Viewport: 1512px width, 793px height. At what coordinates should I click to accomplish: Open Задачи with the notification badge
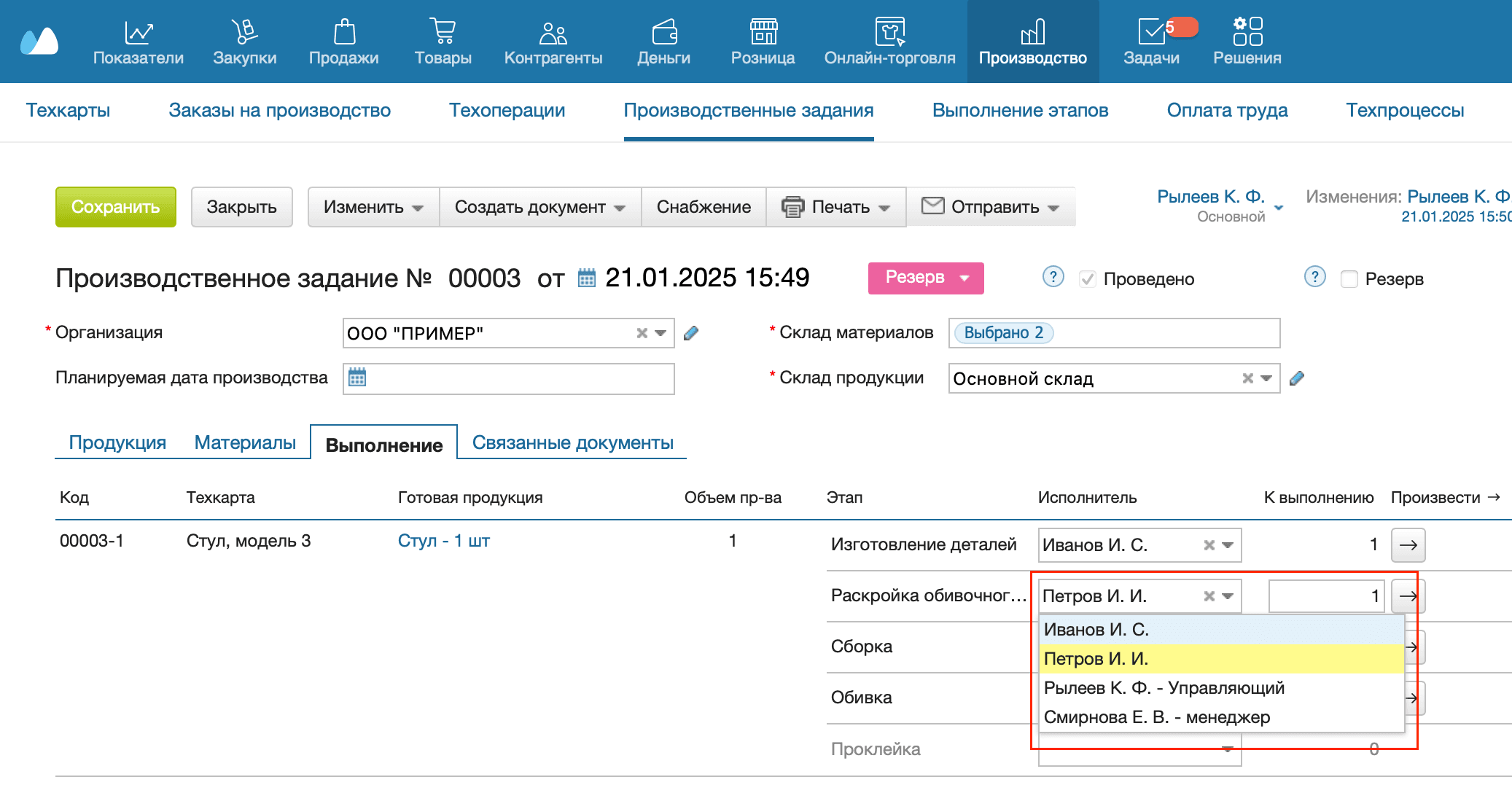[x=1152, y=32]
